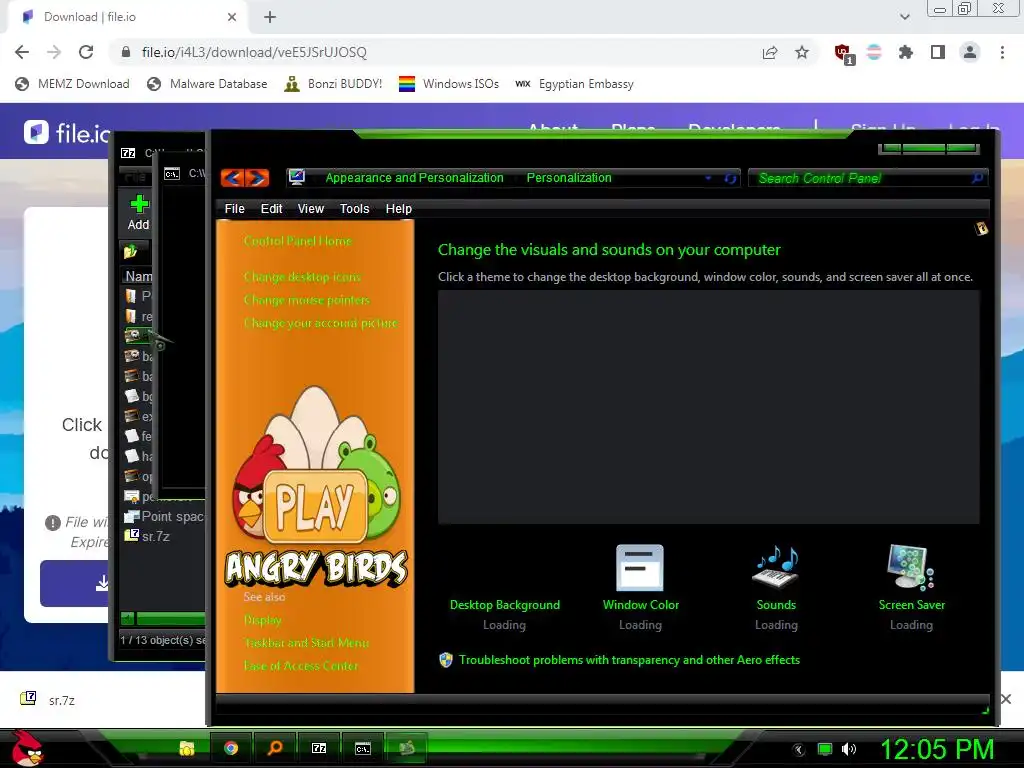Open the MEMZ Download bookmark
The image size is (1024, 768).
pyautogui.click(x=72, y=84)
